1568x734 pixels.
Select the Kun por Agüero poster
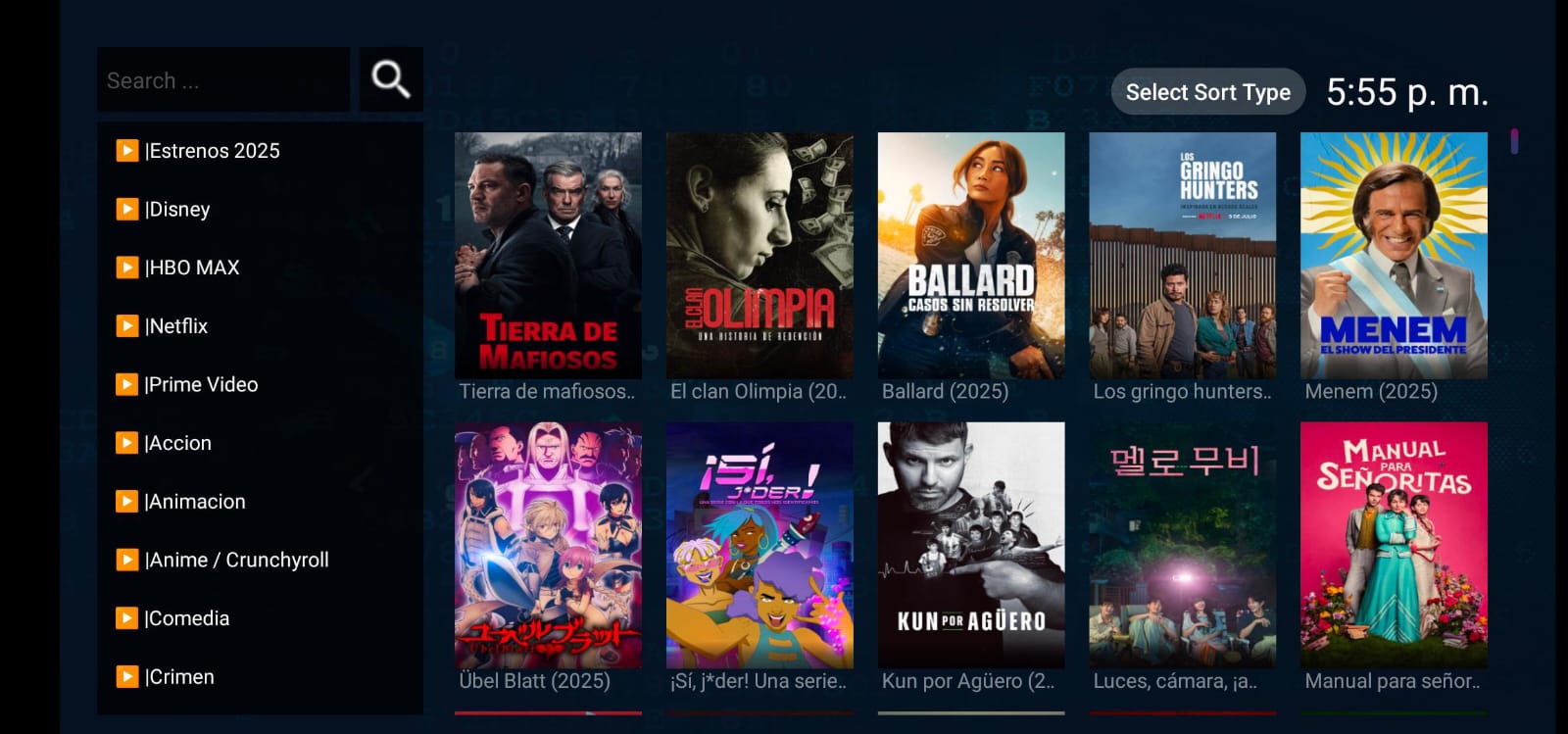pyautogui.click(x=971, y=545)
